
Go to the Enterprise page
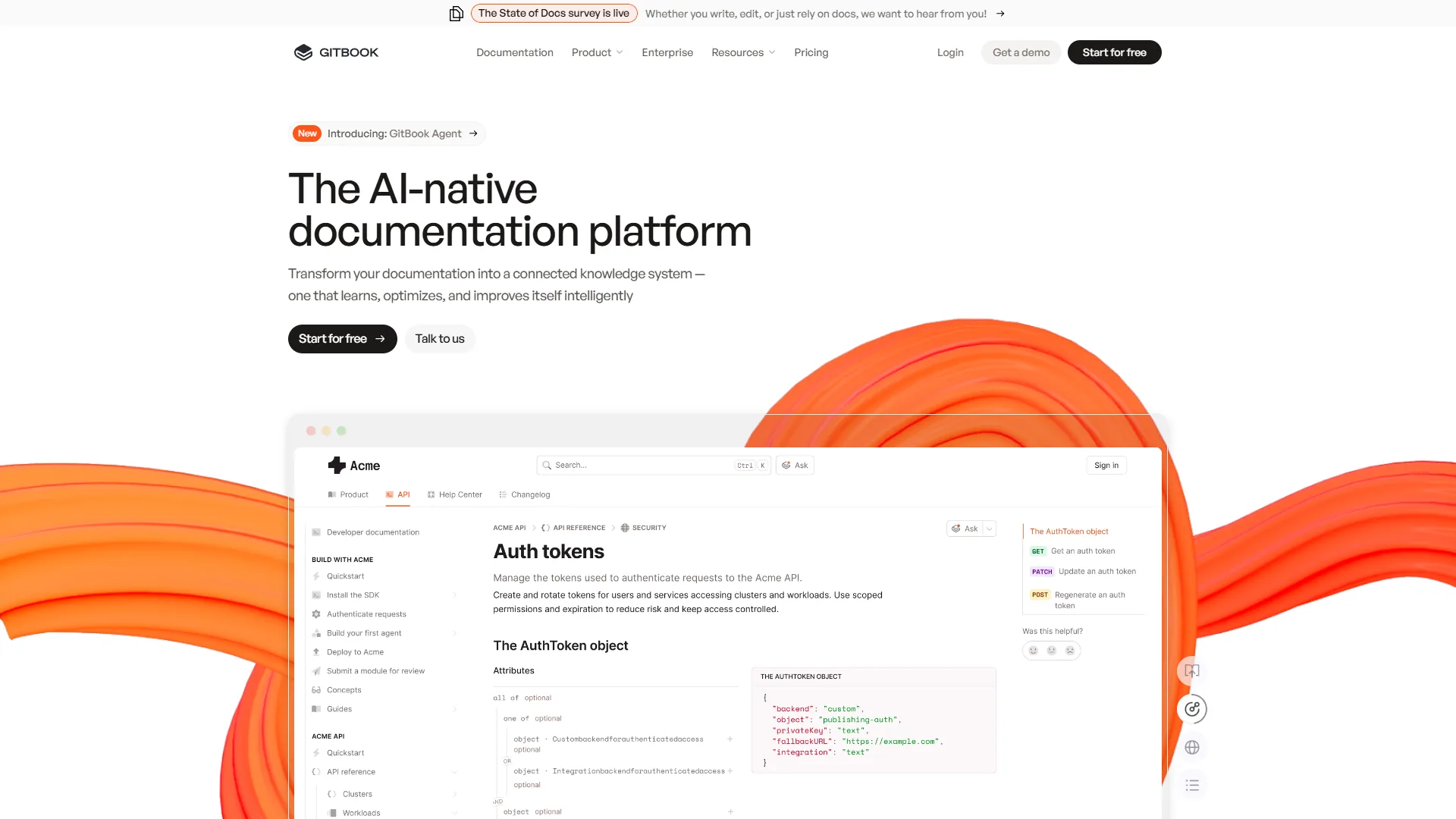(x=667, y=52)
